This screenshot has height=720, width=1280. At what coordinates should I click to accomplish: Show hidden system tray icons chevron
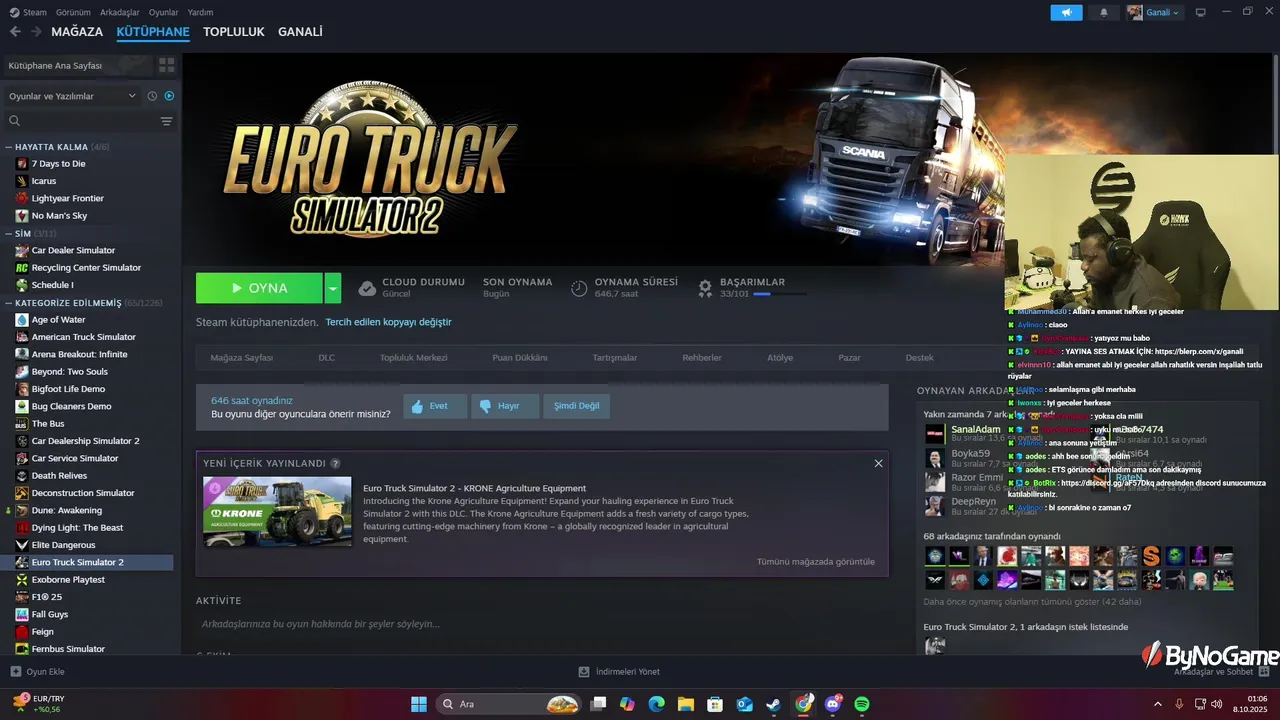pyautogui.click(x=1158, y=704)
